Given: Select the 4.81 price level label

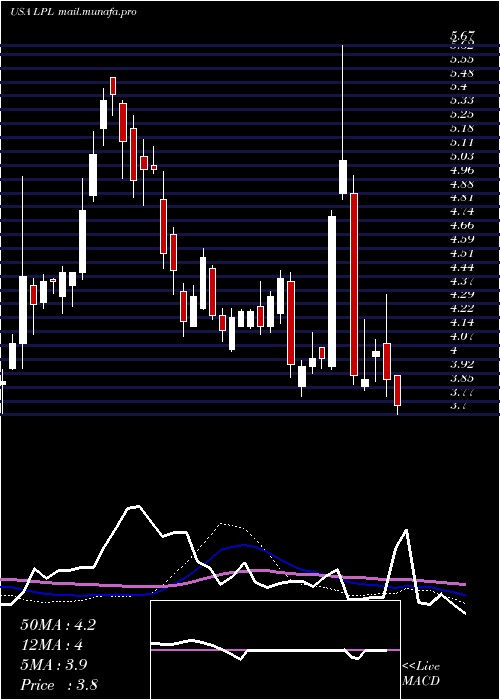Looking at the screenshot, I should (x=462, y=198).
